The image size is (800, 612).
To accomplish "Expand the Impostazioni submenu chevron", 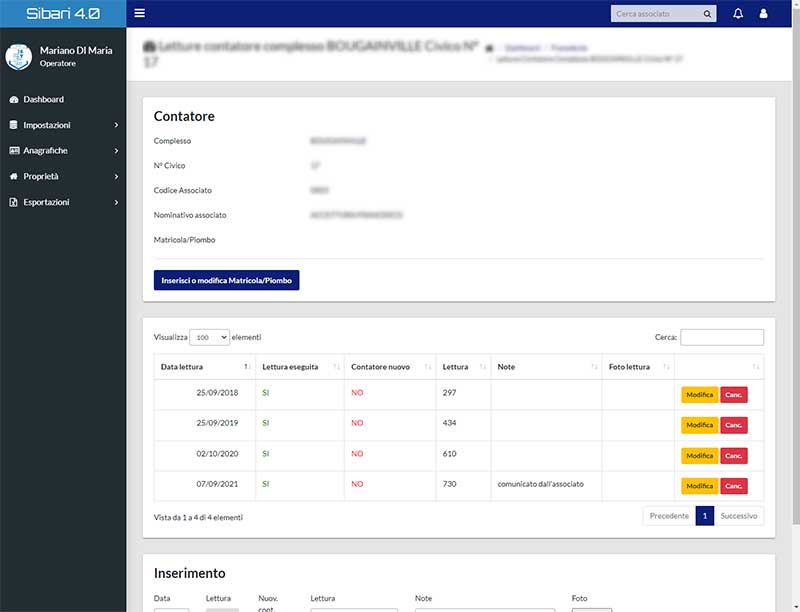I will click(x=116, y=125).
